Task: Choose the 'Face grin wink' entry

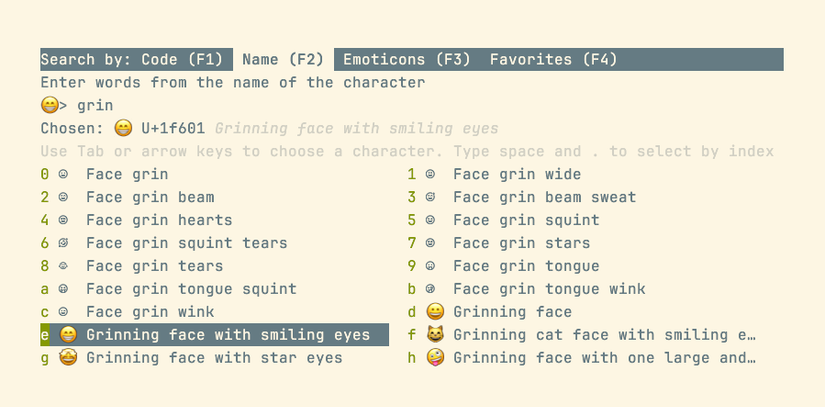Action: tap(150, 312)
